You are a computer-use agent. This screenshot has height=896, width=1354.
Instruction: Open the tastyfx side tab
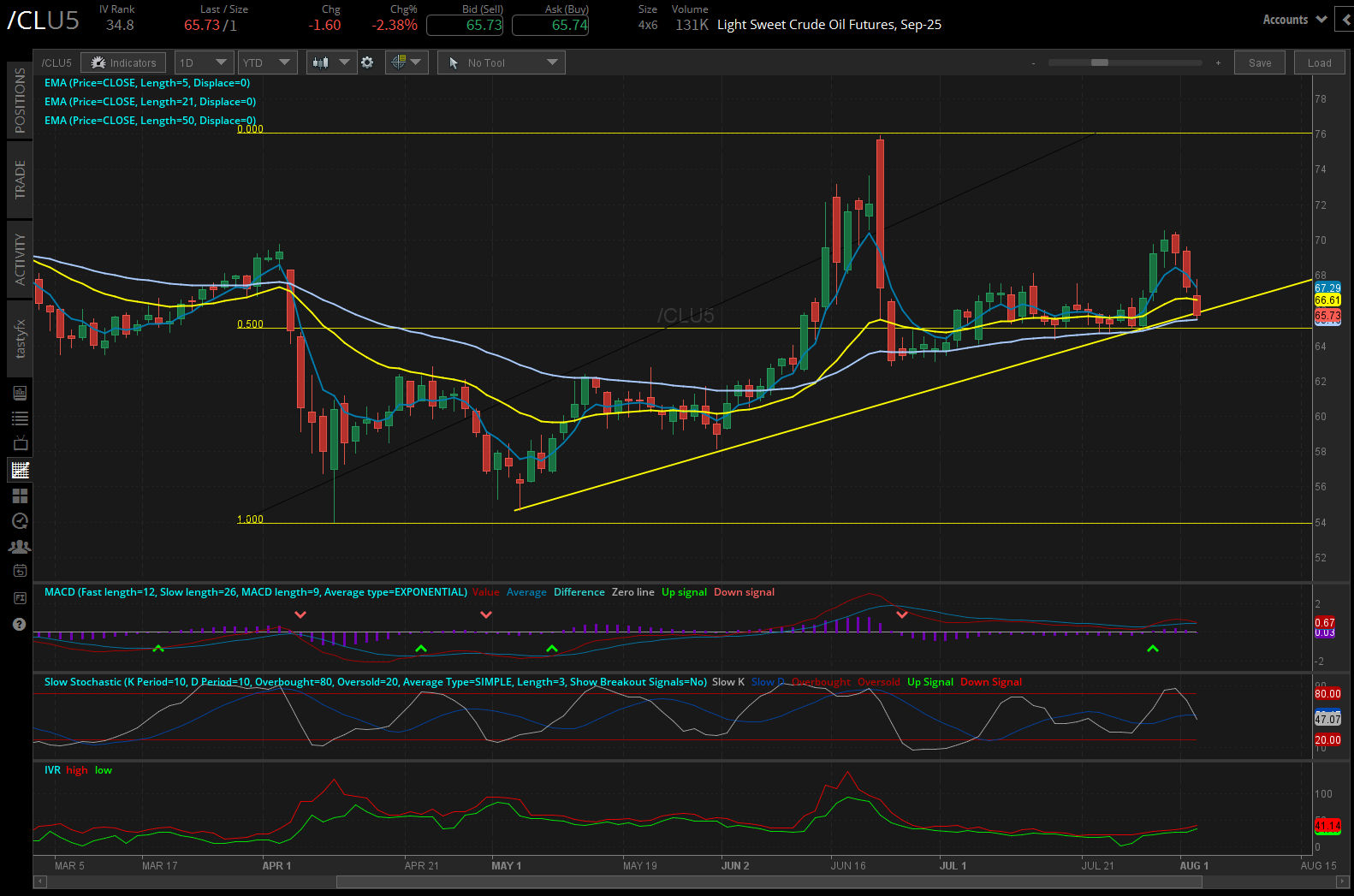pos(20,339)
